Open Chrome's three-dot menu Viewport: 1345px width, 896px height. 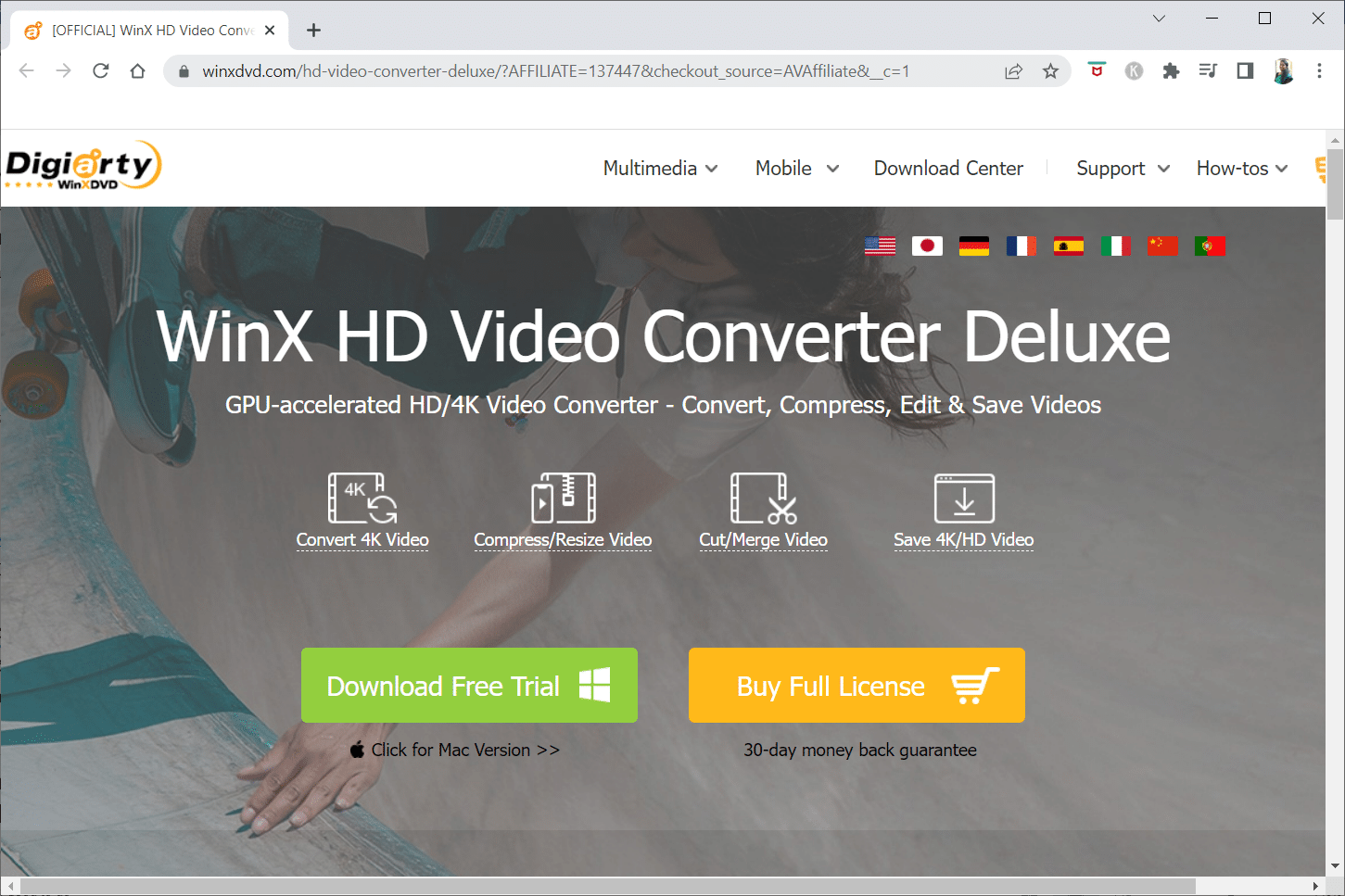coord(1319,71)
